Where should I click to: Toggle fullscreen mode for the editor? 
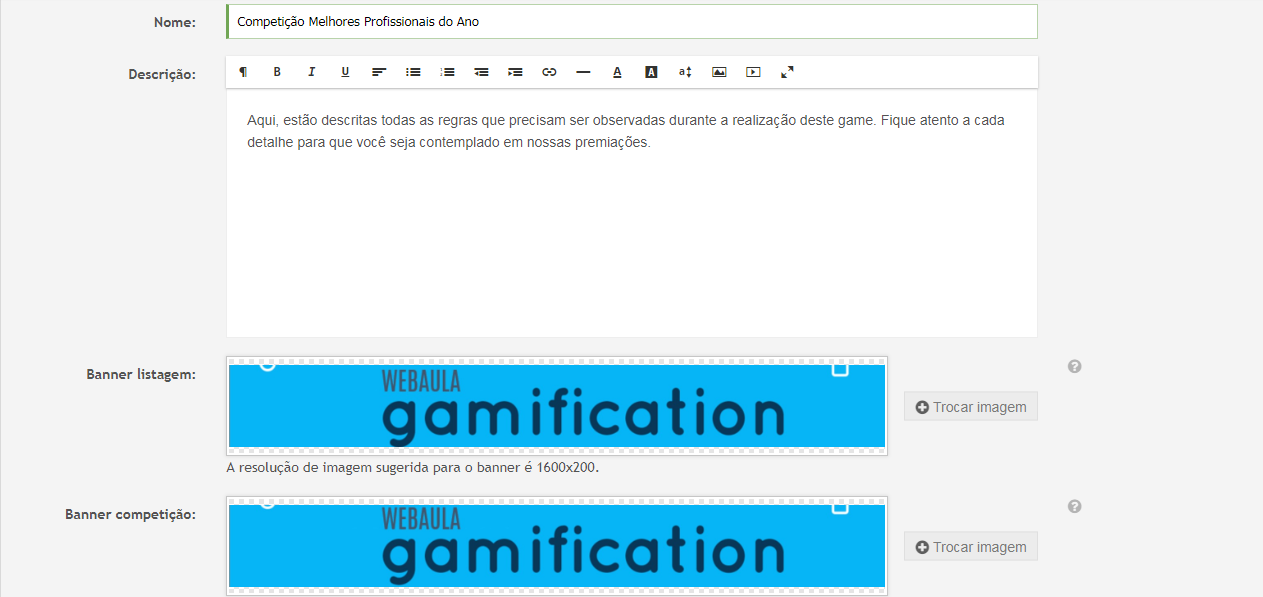click(x=787, y=72)
